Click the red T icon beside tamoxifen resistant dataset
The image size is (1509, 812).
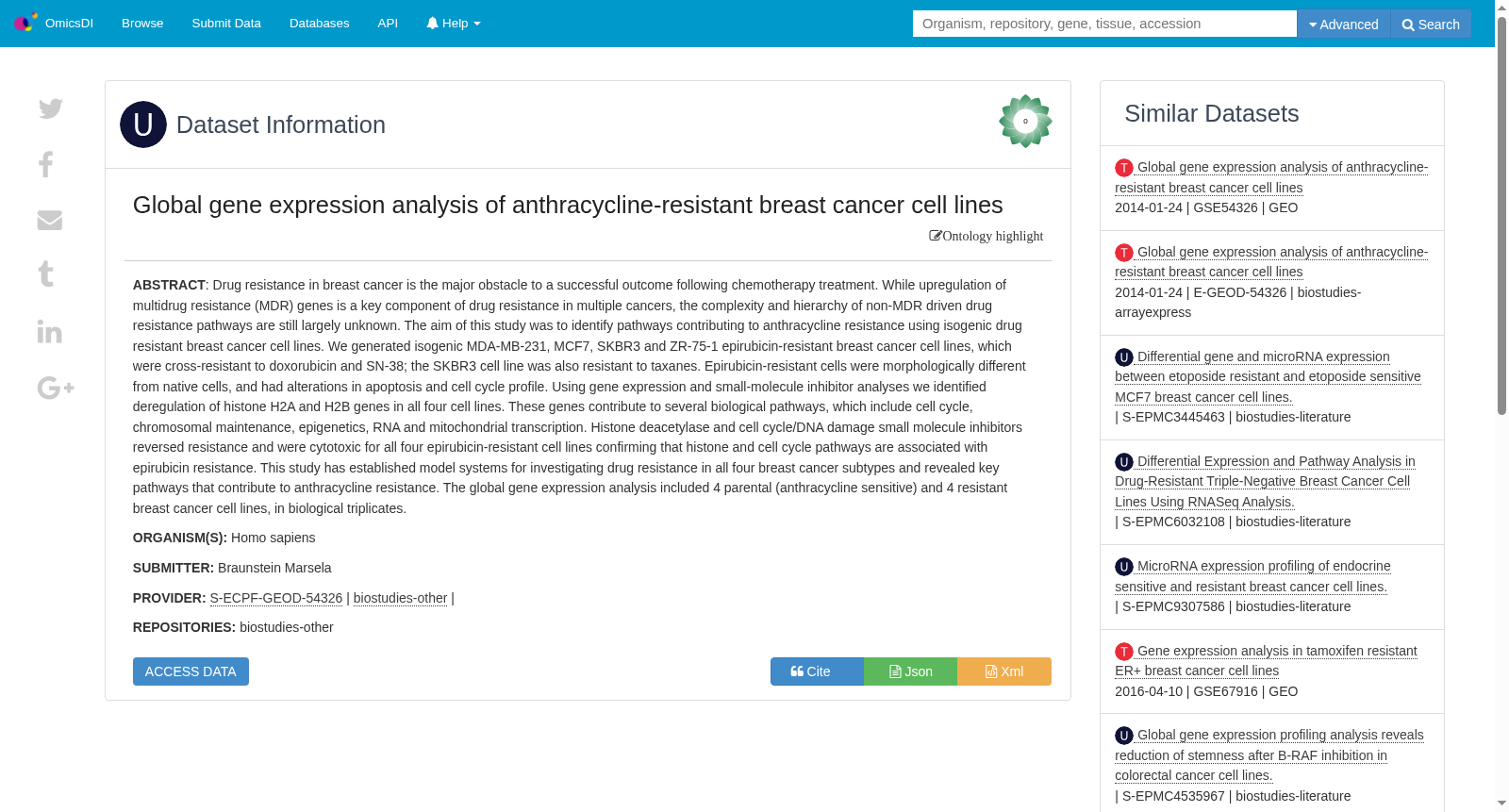(x=1124, y=652)
